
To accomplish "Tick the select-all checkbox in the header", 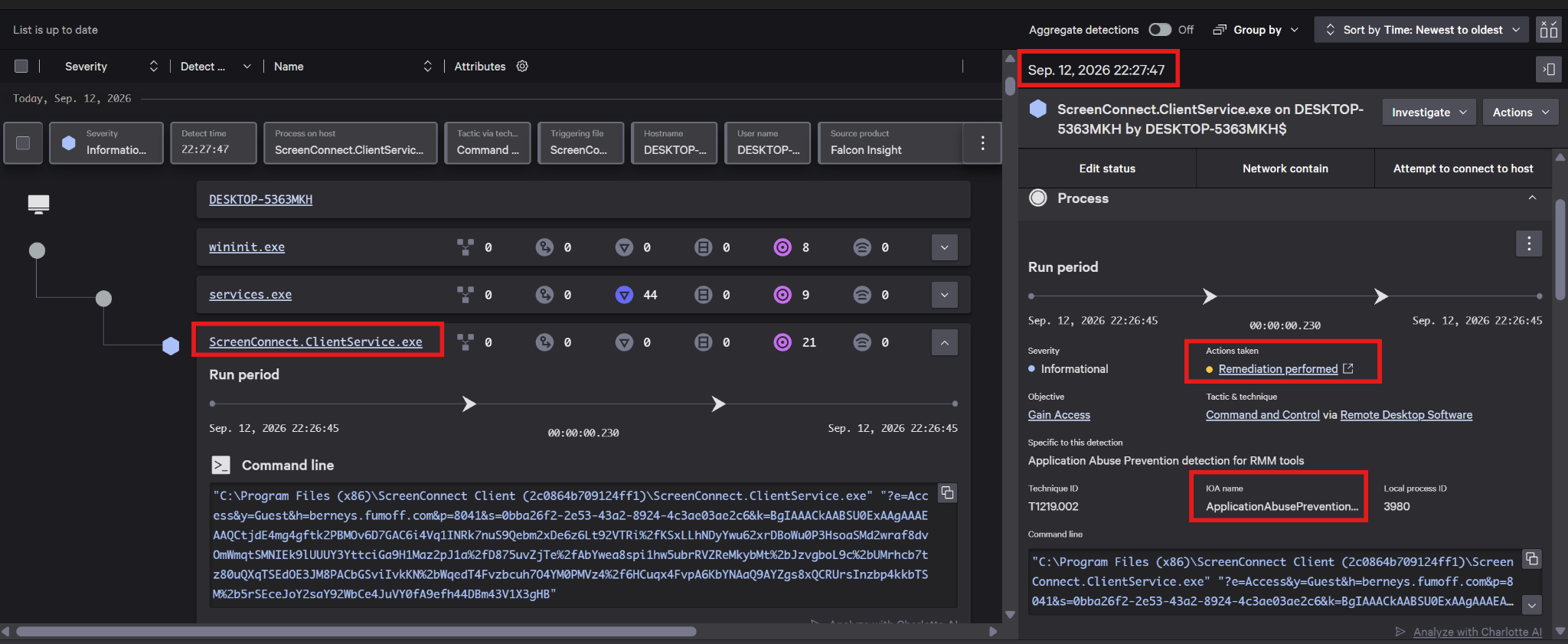I will tap(21, 67).
